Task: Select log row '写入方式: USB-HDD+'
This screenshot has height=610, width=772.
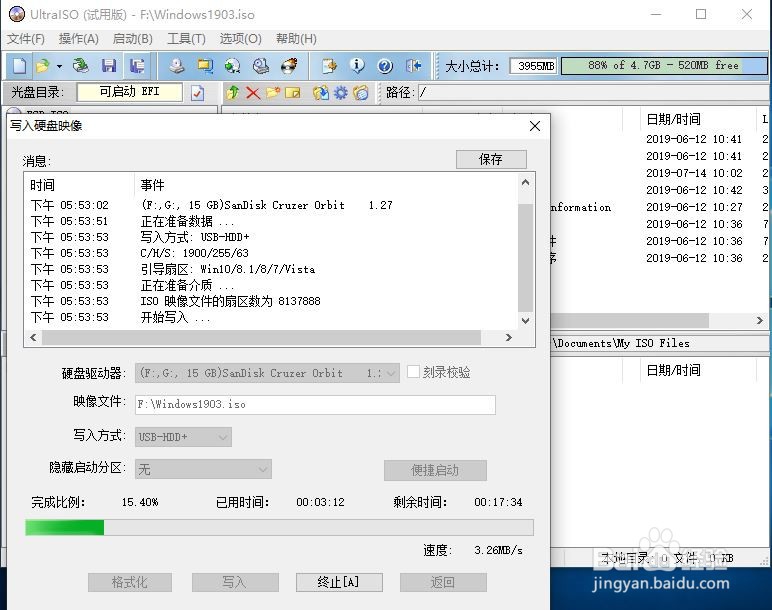Action: (x=271, y=237)
